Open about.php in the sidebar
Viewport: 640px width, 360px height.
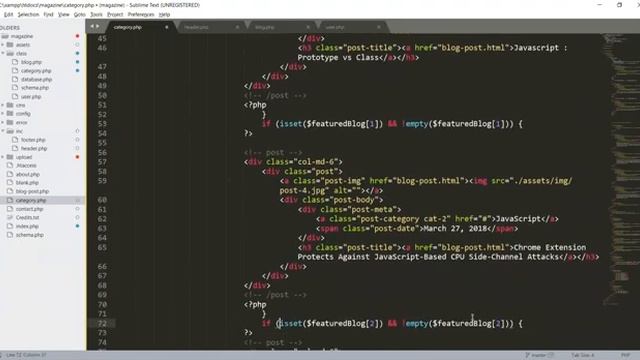tap(28, 174)
